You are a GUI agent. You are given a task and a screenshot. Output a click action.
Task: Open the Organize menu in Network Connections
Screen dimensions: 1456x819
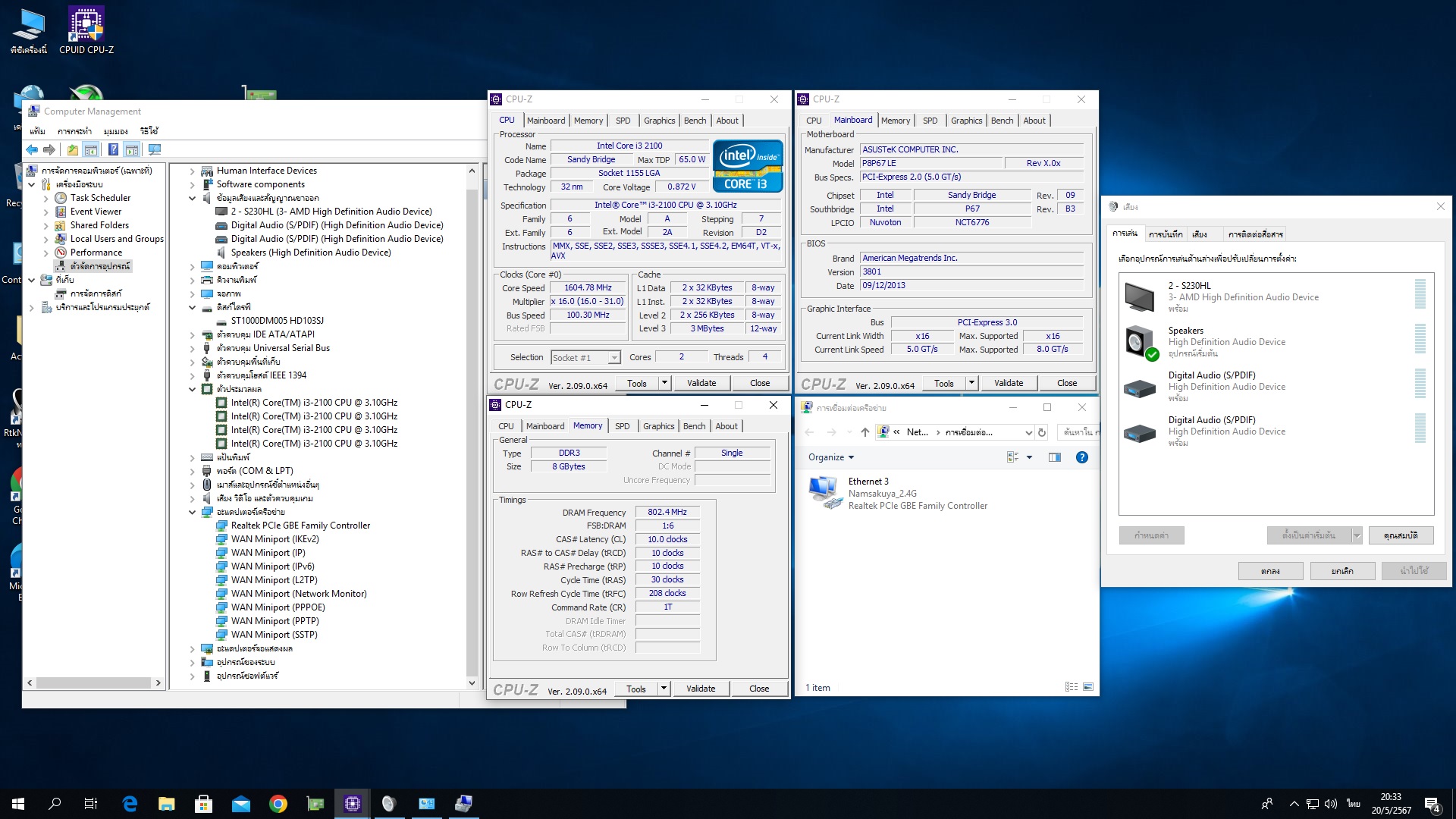[831, 457]
